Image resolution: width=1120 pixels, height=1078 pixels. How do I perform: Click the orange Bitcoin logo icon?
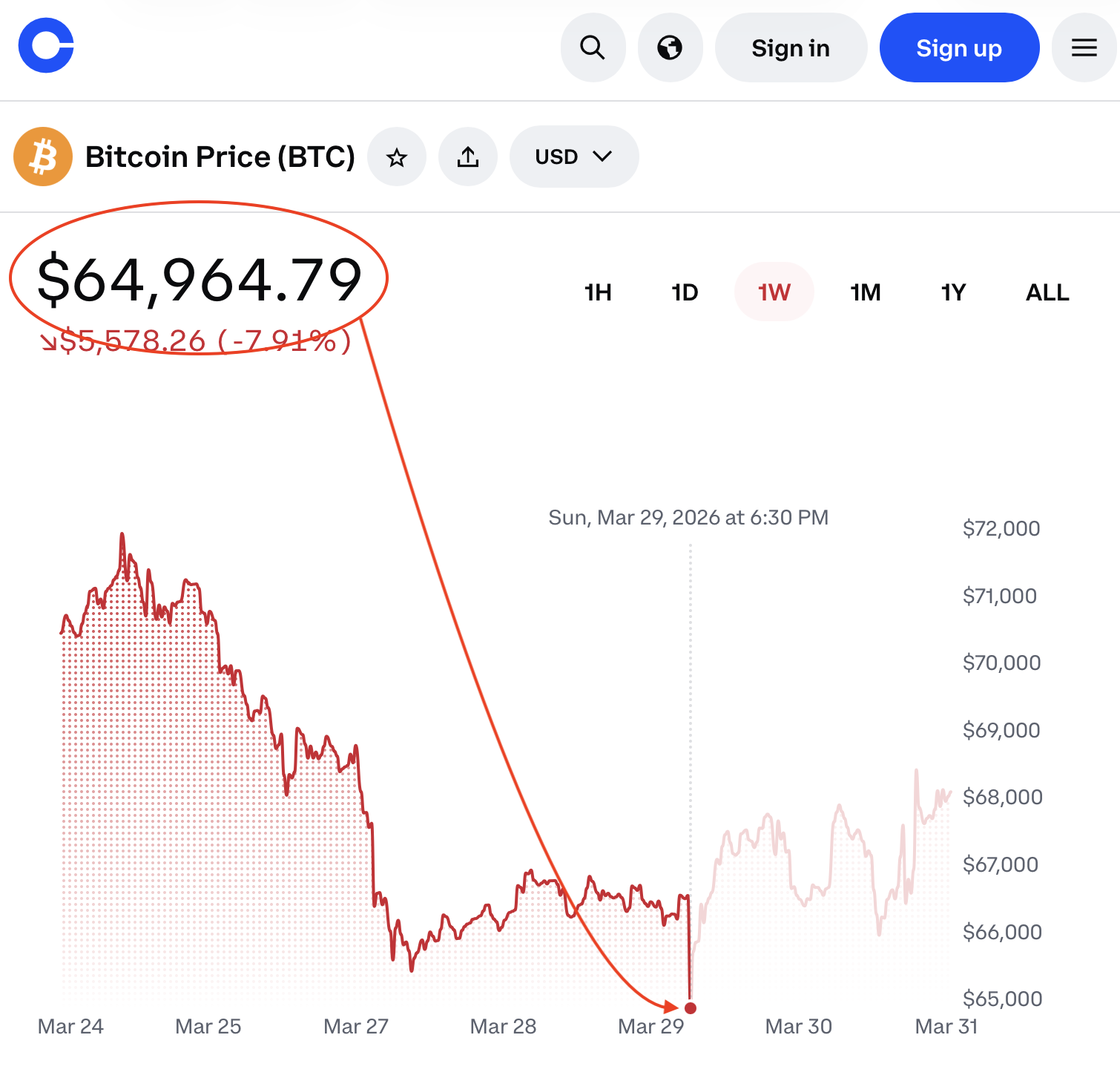tap(43, 157)
